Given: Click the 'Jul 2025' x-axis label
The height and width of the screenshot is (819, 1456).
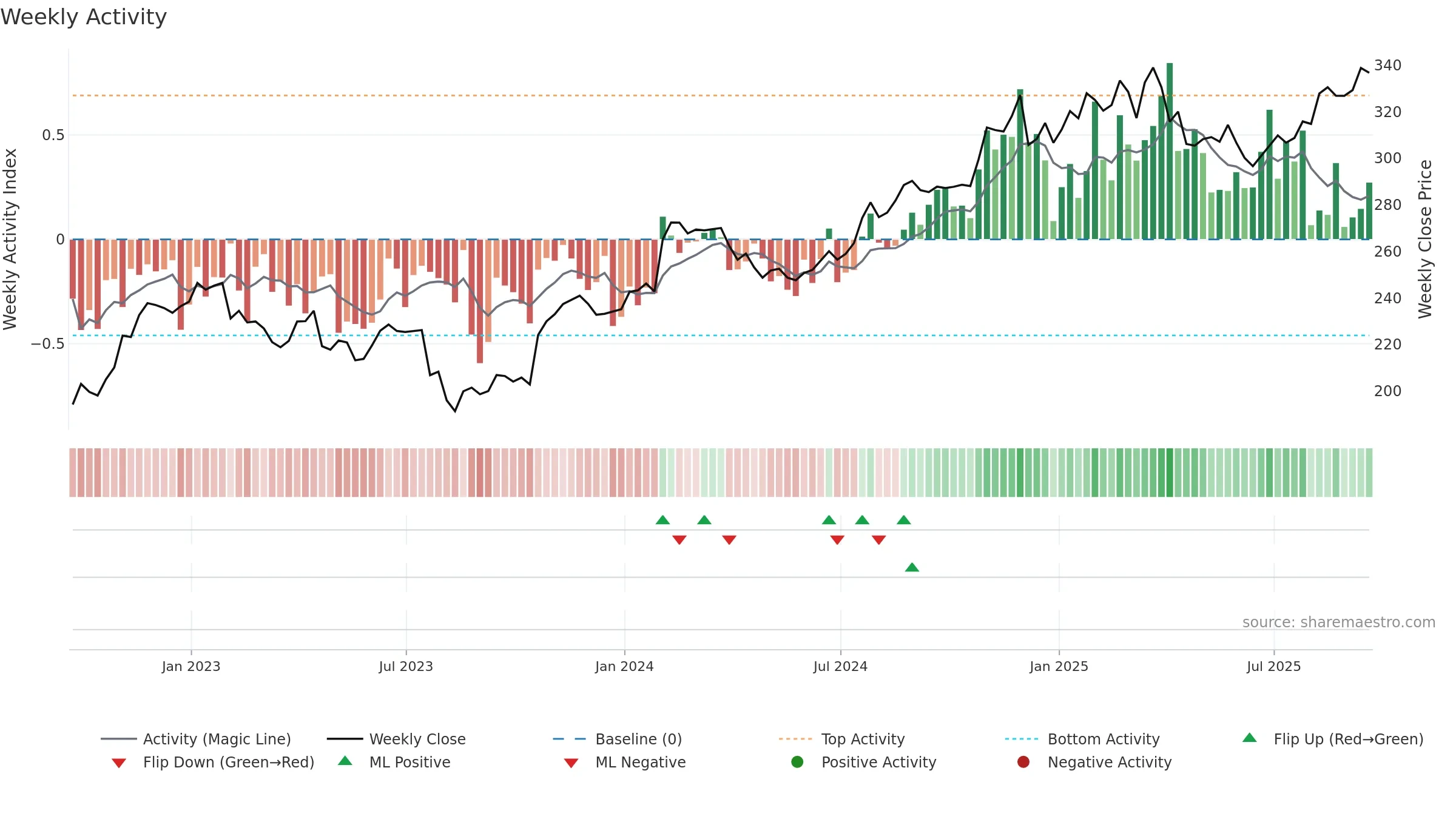Looking at the screenshot, I should (x=1274, y=667).
